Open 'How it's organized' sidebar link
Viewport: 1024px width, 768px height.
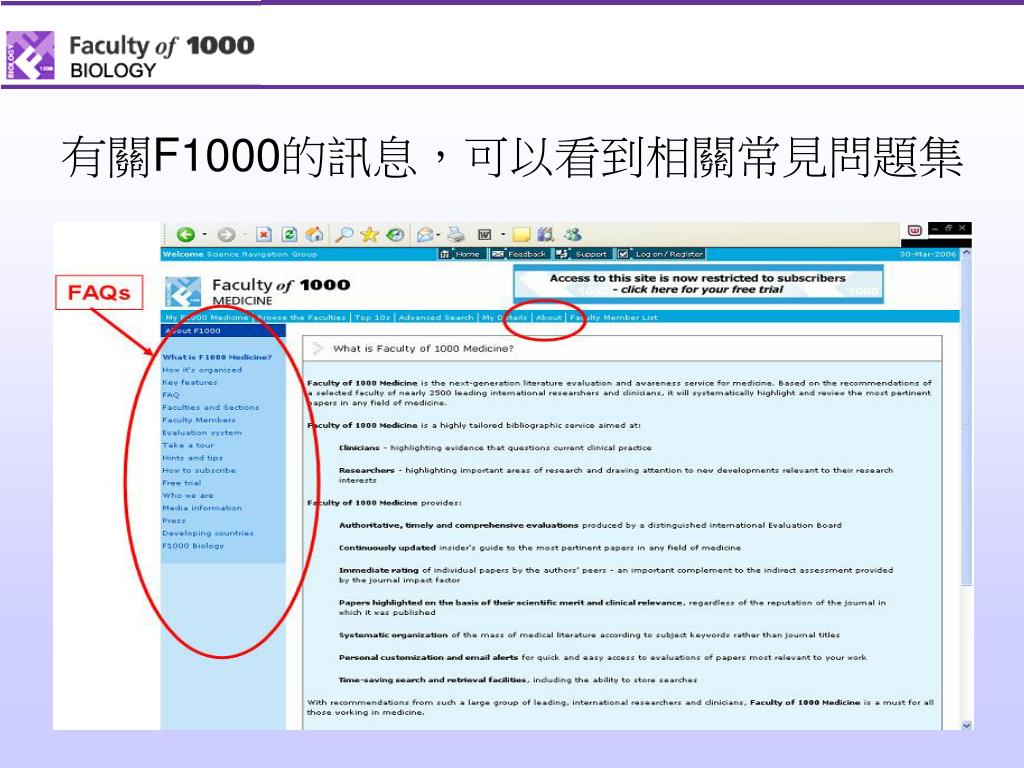(202, 370)
